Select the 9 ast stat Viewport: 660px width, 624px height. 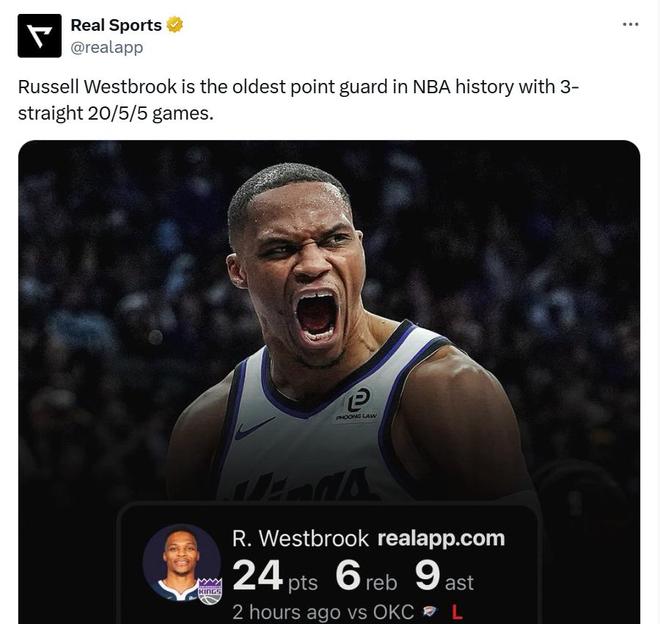tap(444, 576)
